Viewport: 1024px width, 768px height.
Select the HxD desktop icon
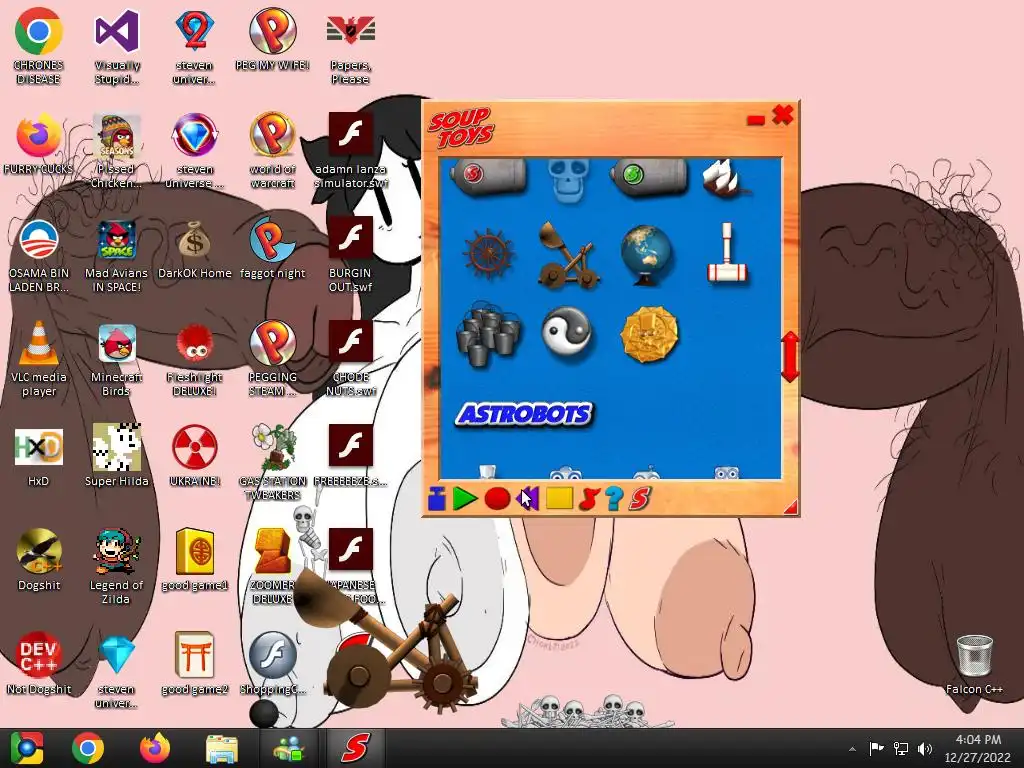coord(39,456)
